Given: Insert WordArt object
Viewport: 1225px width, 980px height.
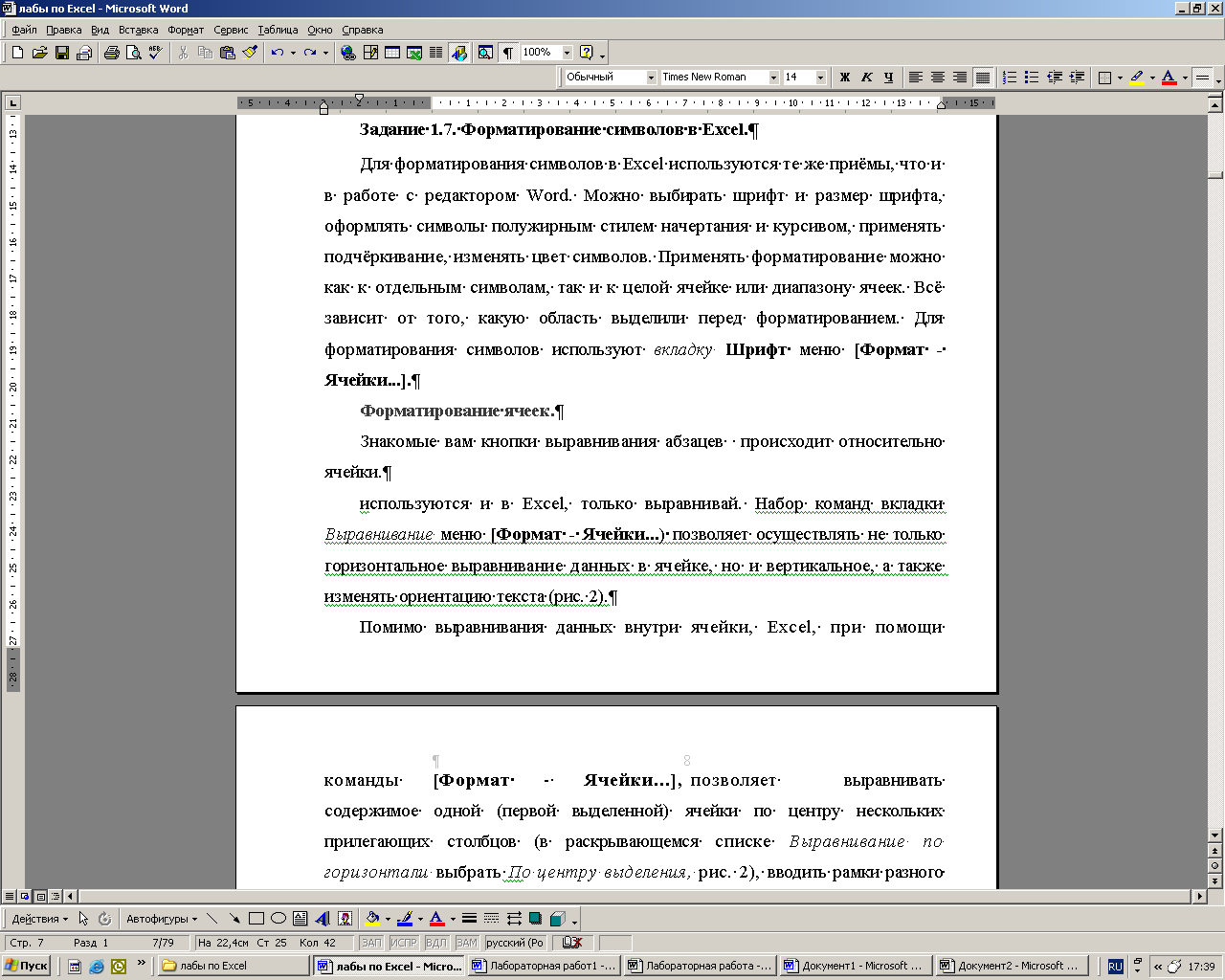Looking at the screenshot, I should [x=323, y=919].
